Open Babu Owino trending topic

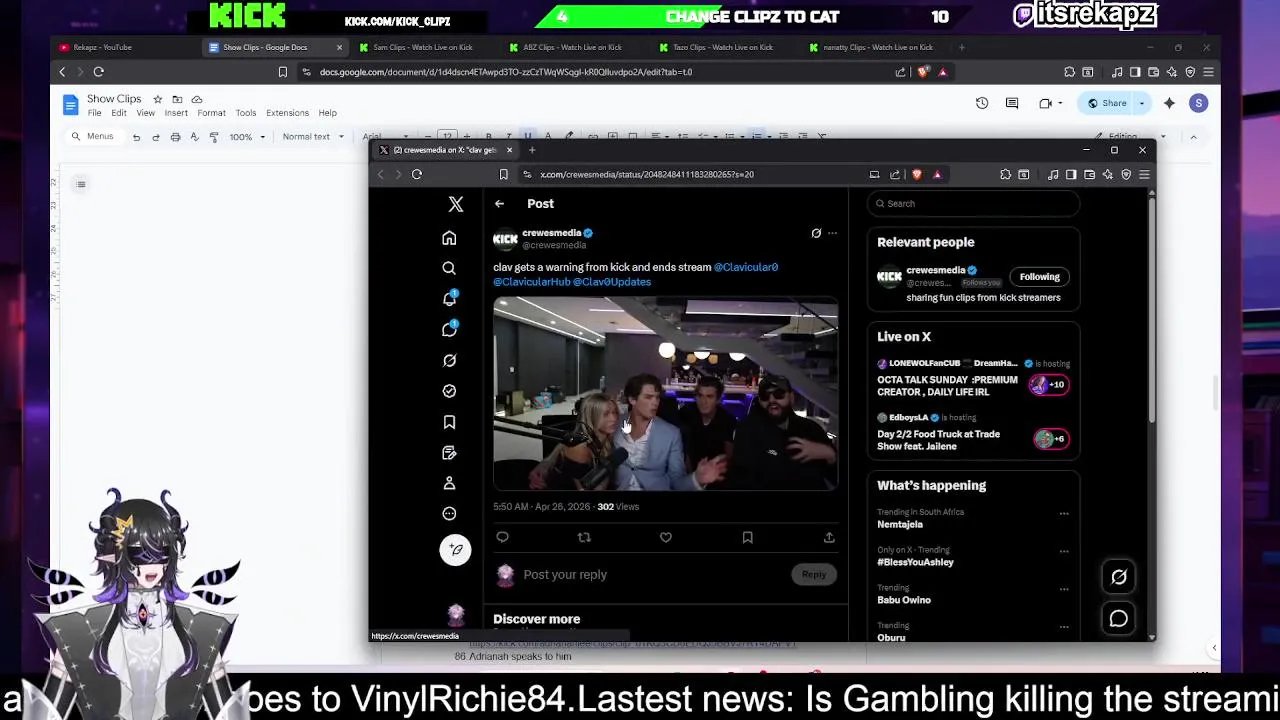point(904,600)
